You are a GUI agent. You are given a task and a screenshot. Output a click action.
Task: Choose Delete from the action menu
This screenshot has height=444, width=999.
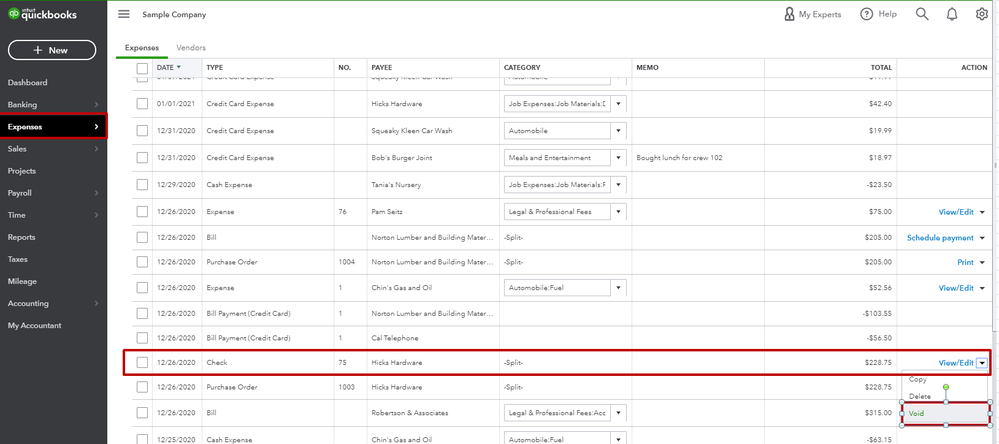[919, 396]
